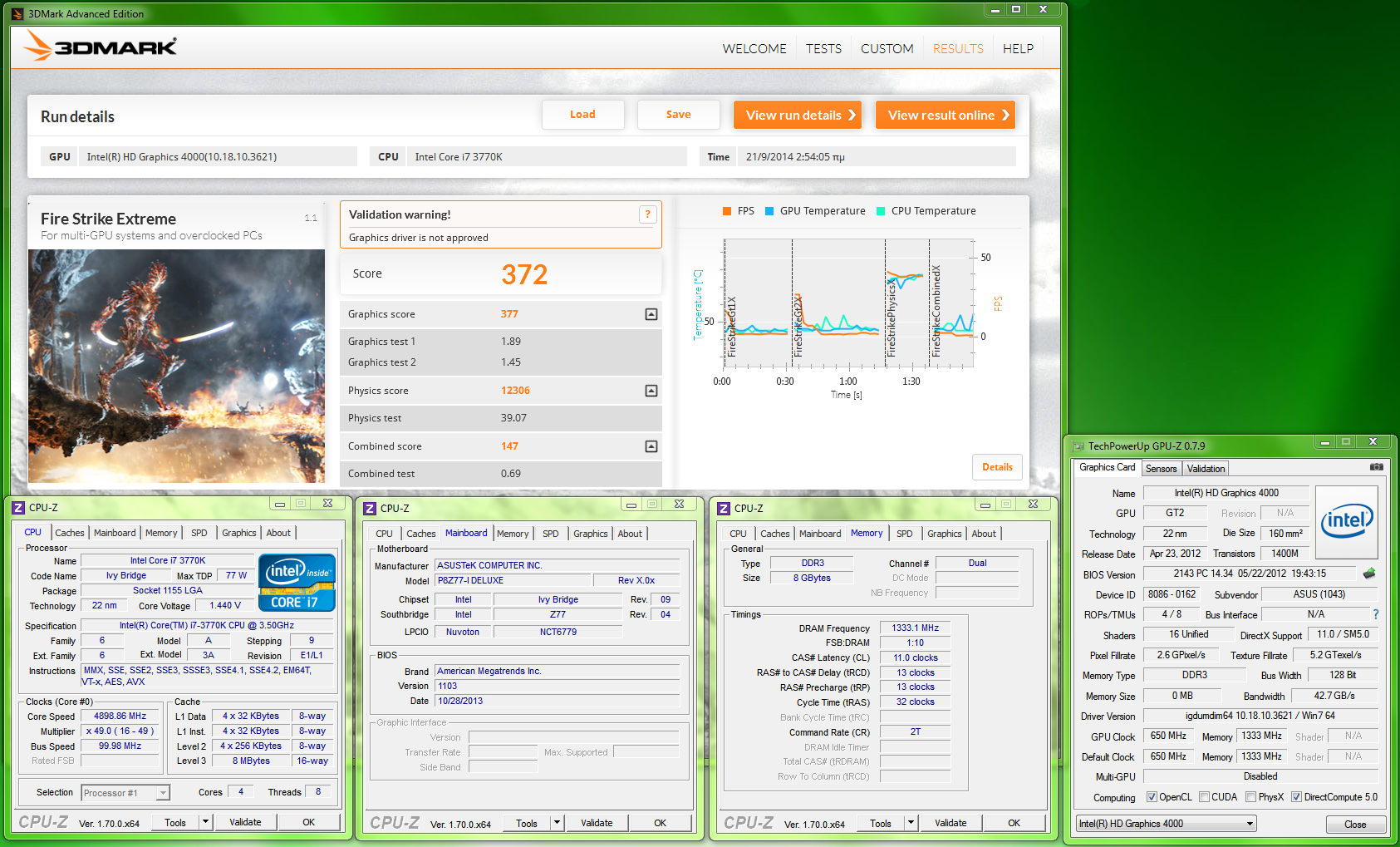Screen dimensions: 1400x847
Task: Click the Bus Interface question mark in GPU-Z
Action: tap(1376, 614)
